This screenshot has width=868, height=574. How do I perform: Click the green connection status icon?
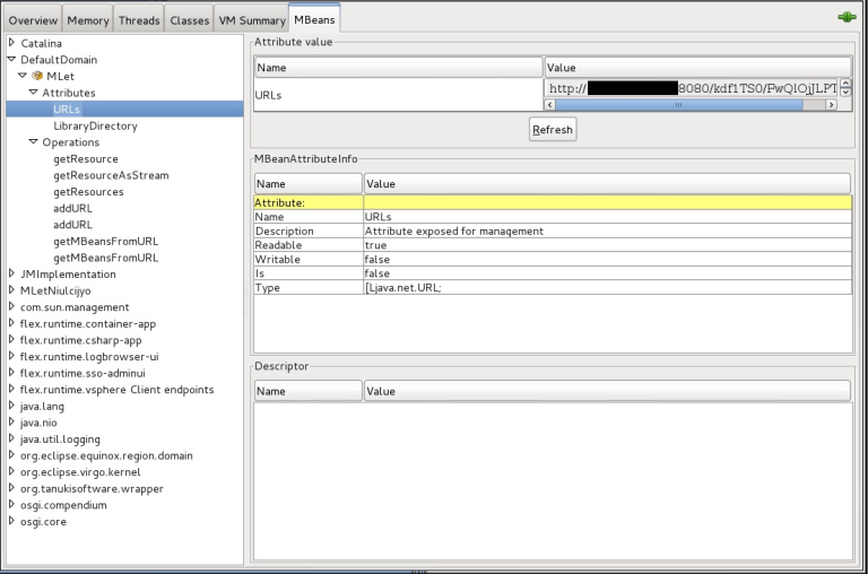pos(847,17)
